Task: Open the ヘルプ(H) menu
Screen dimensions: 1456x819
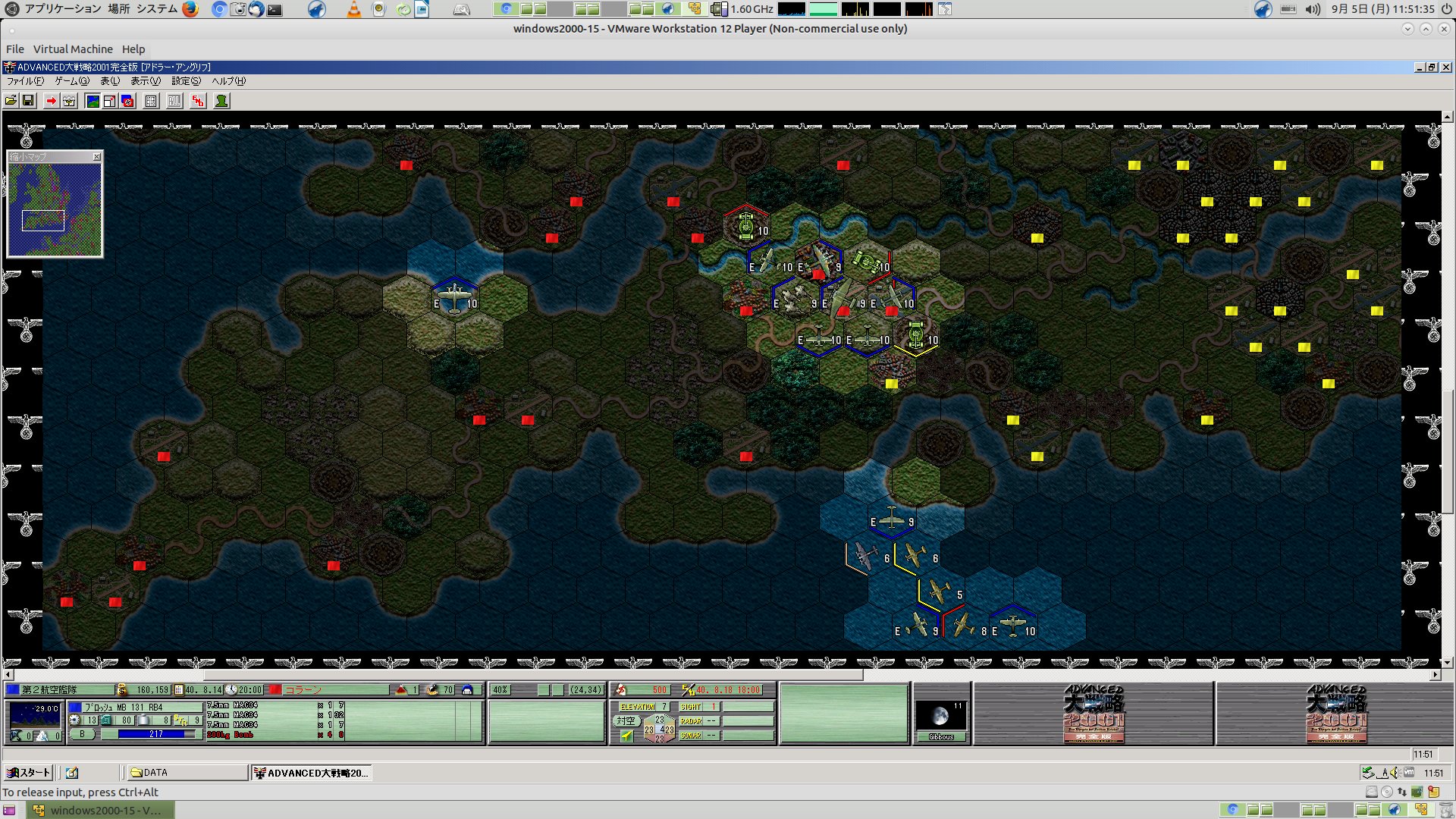Action: (228, 81)
